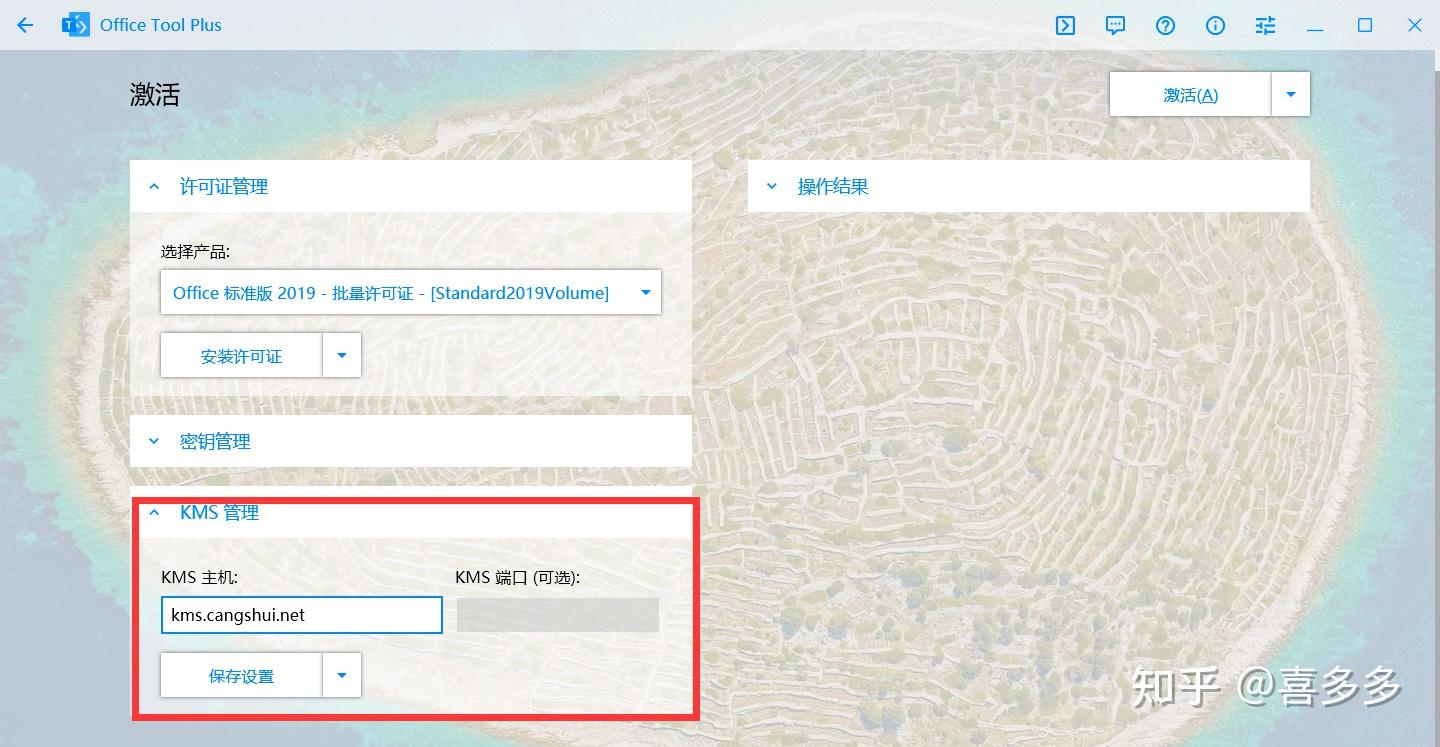Maximize the Office Tool Plus window
The image size is (1440, 747).
[1365, 25]
